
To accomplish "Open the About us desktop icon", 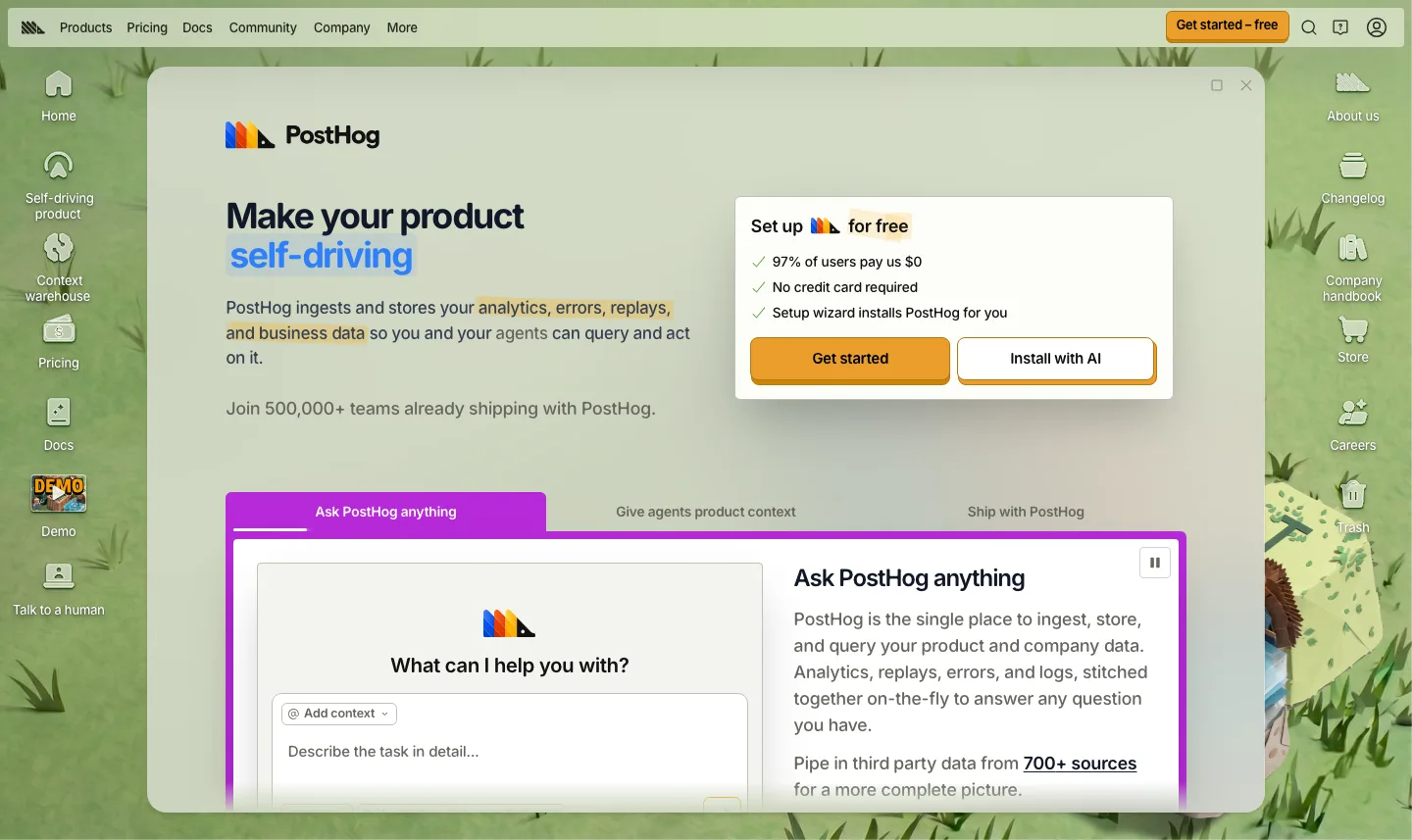I will pyautogui.click(x=1353, y=96).
